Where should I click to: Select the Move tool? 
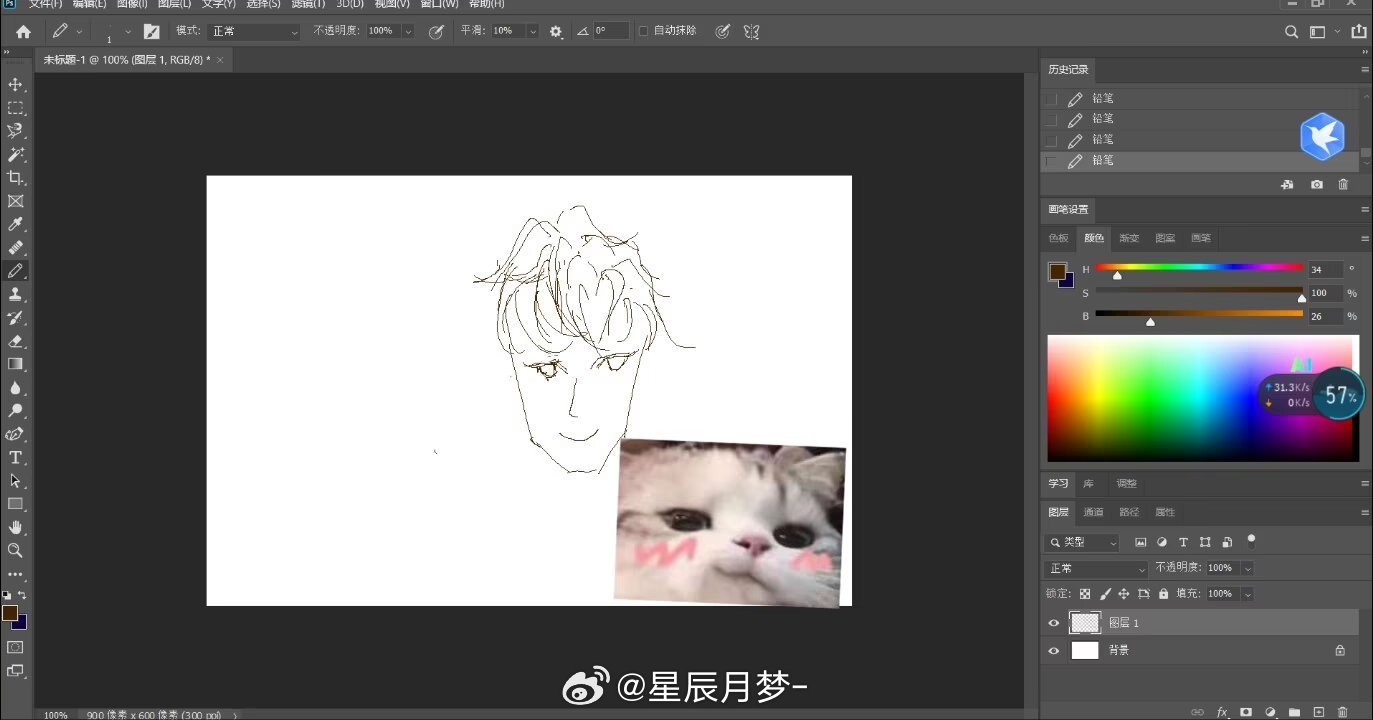15,84
